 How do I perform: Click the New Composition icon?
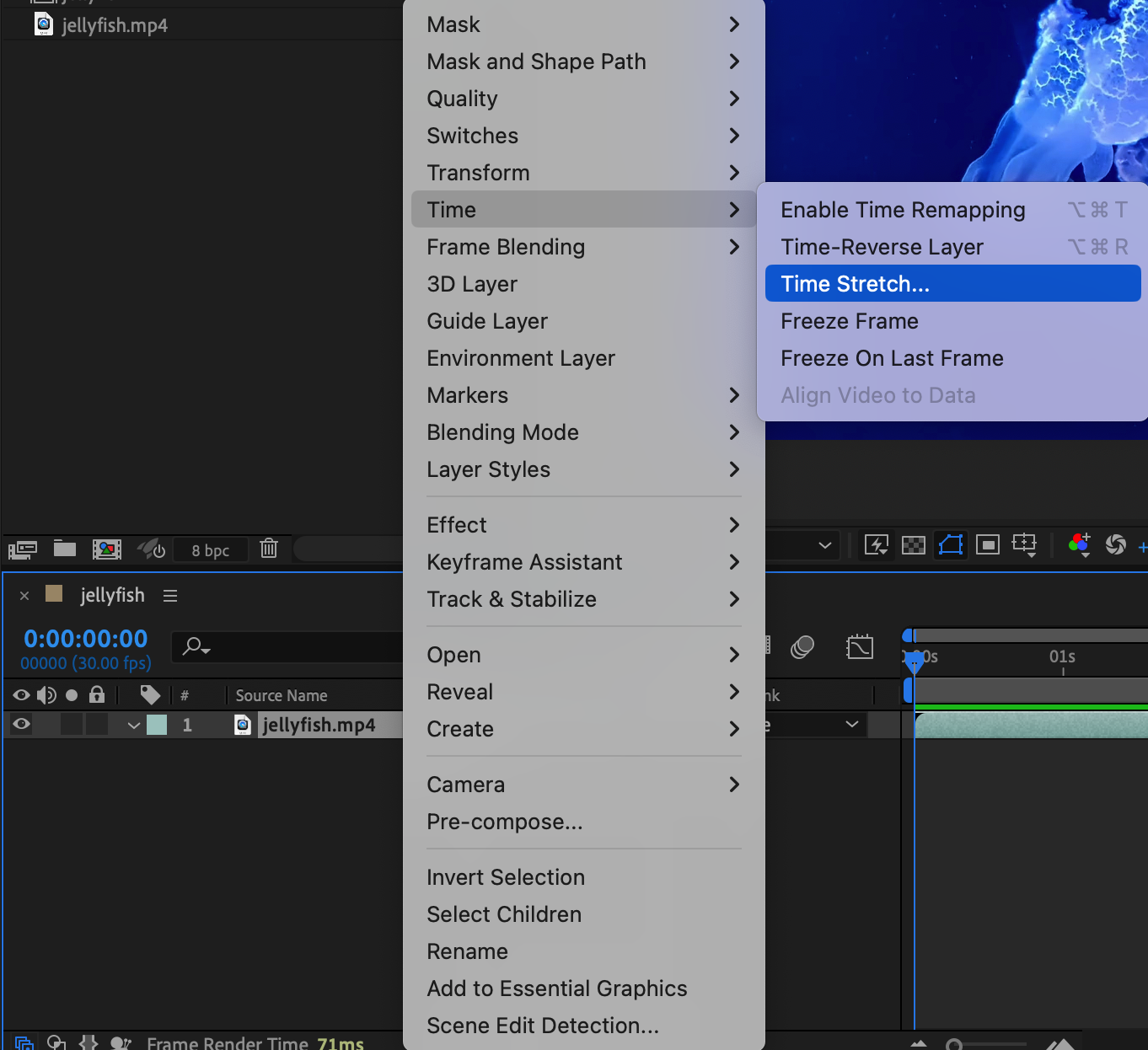tap(107, 549)
